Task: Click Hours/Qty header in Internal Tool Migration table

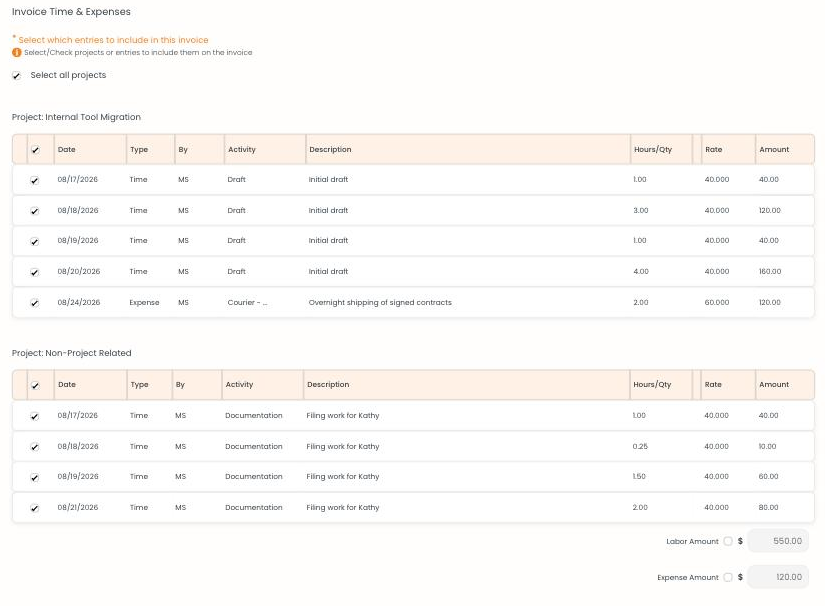Action: [652, 149]
